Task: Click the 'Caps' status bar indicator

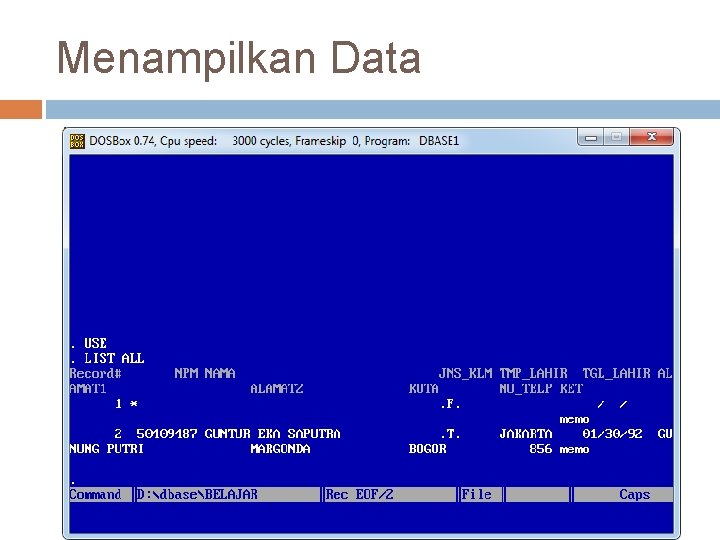Action: tap(634, 495)
